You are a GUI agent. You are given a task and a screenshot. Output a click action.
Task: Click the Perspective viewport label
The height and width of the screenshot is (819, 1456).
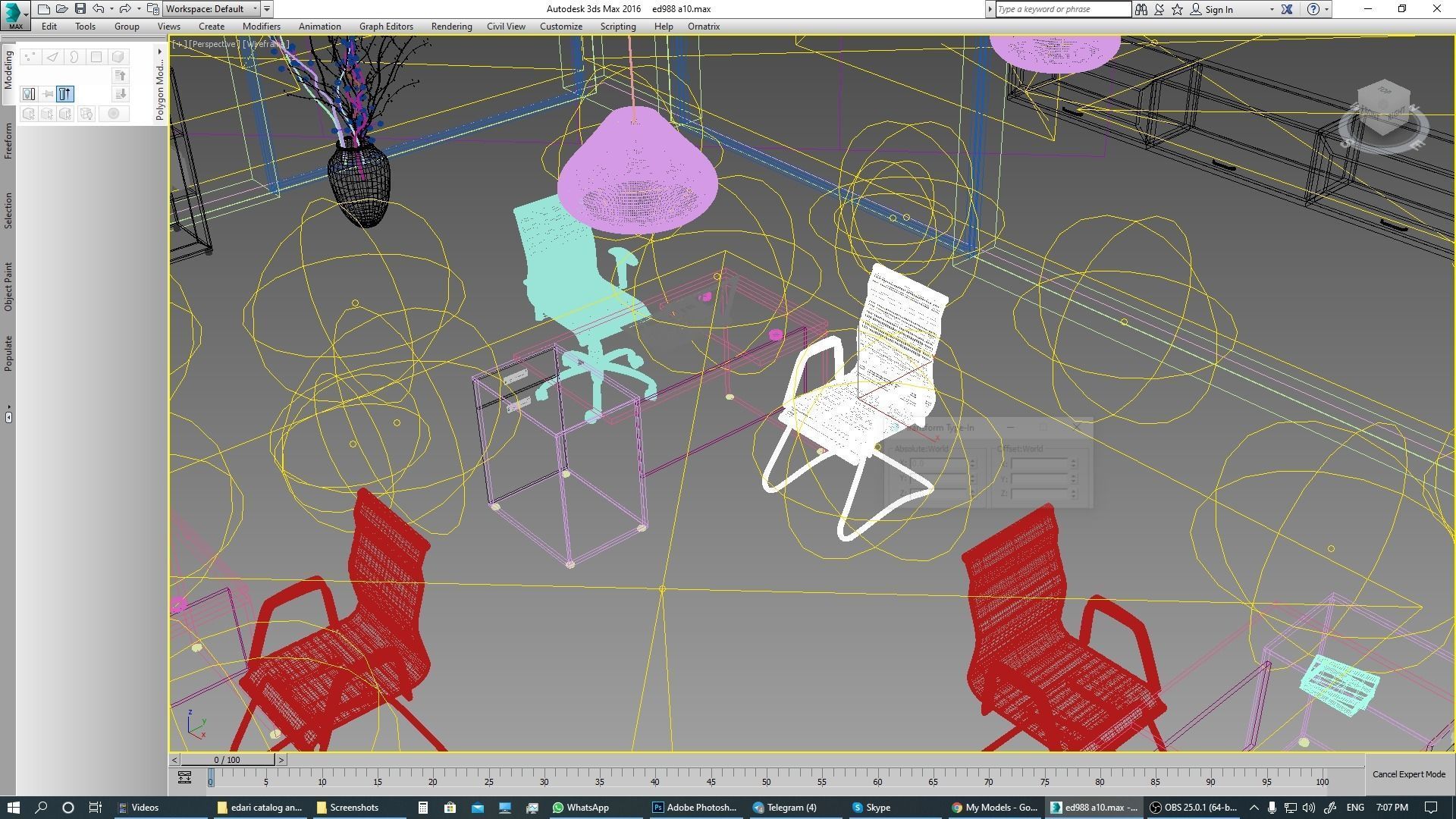[x=214, y=44]
